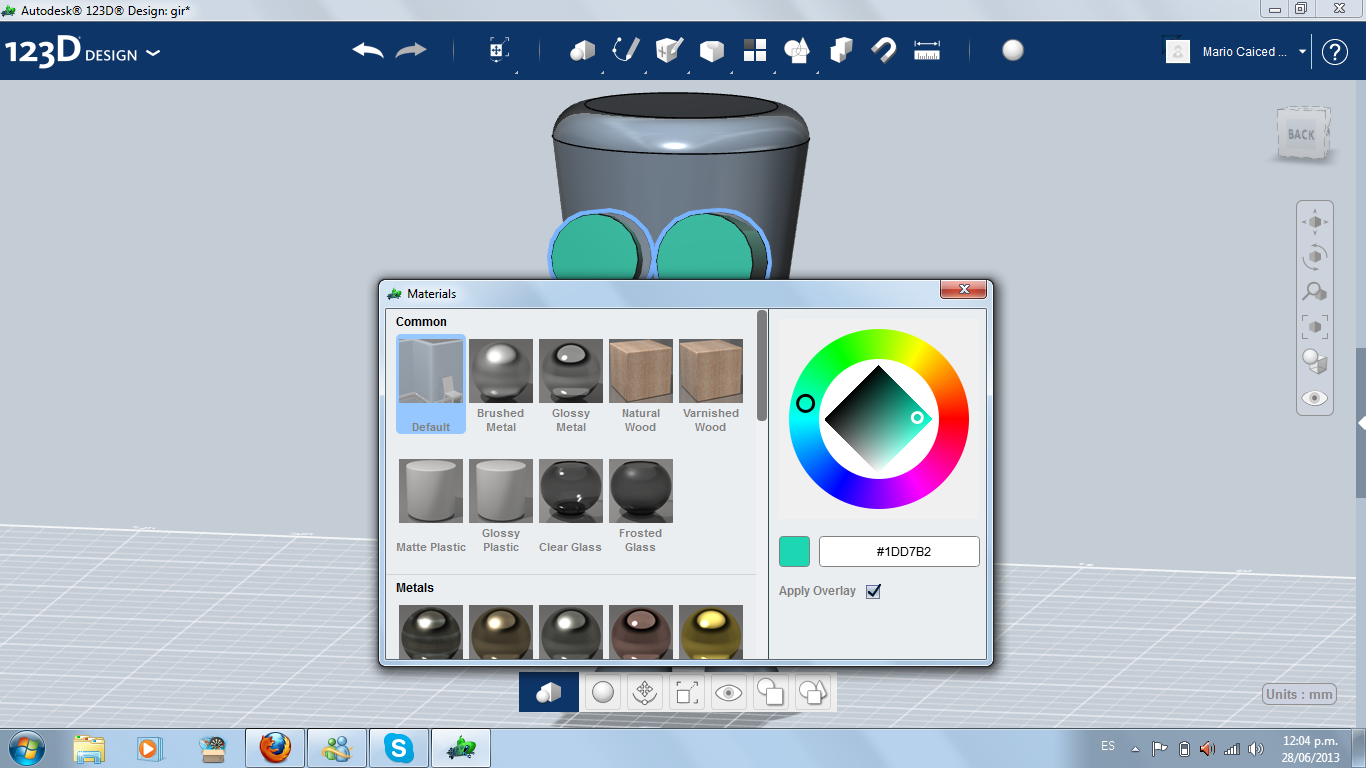Select the Glossy Metal material
The height and width of the screenshot is (768, 1366).
click(x=571, y=385)
